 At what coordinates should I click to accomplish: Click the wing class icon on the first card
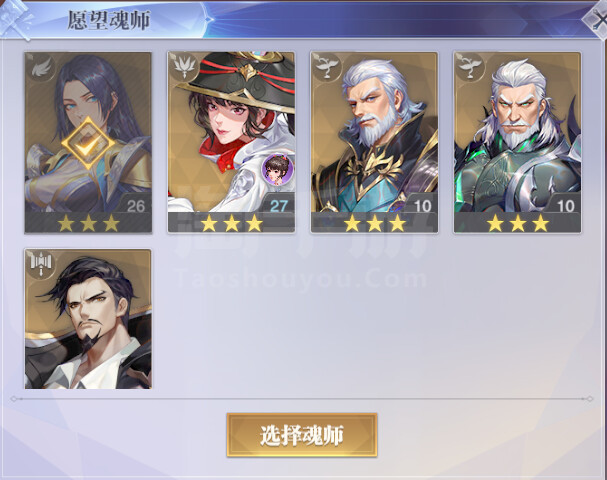(41, 68)
